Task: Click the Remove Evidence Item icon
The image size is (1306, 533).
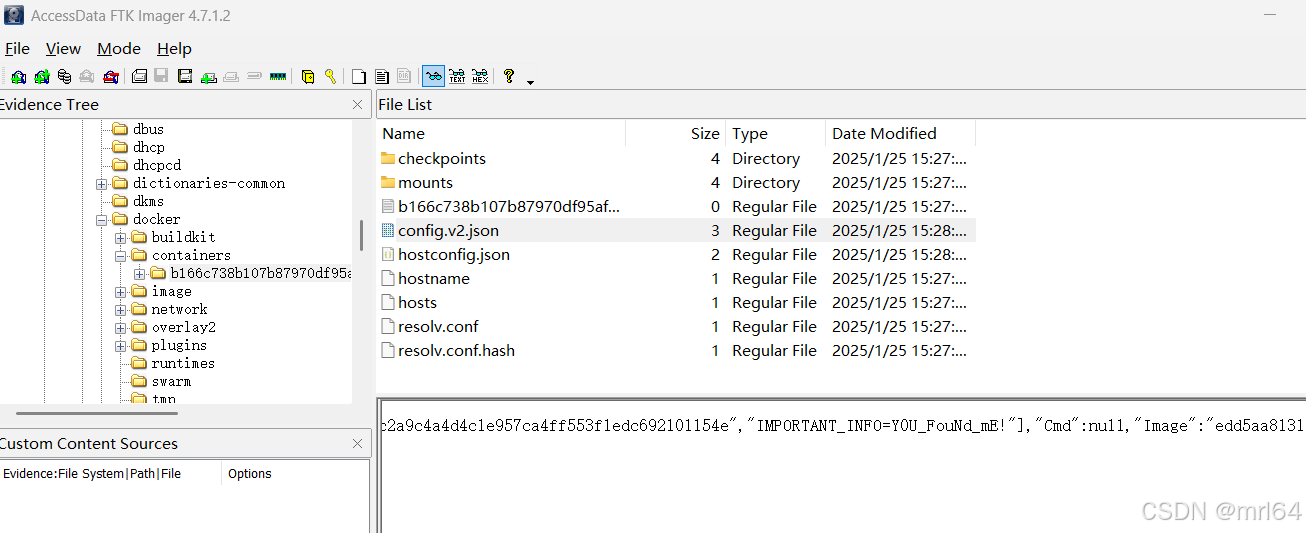Action: [87, 76]
